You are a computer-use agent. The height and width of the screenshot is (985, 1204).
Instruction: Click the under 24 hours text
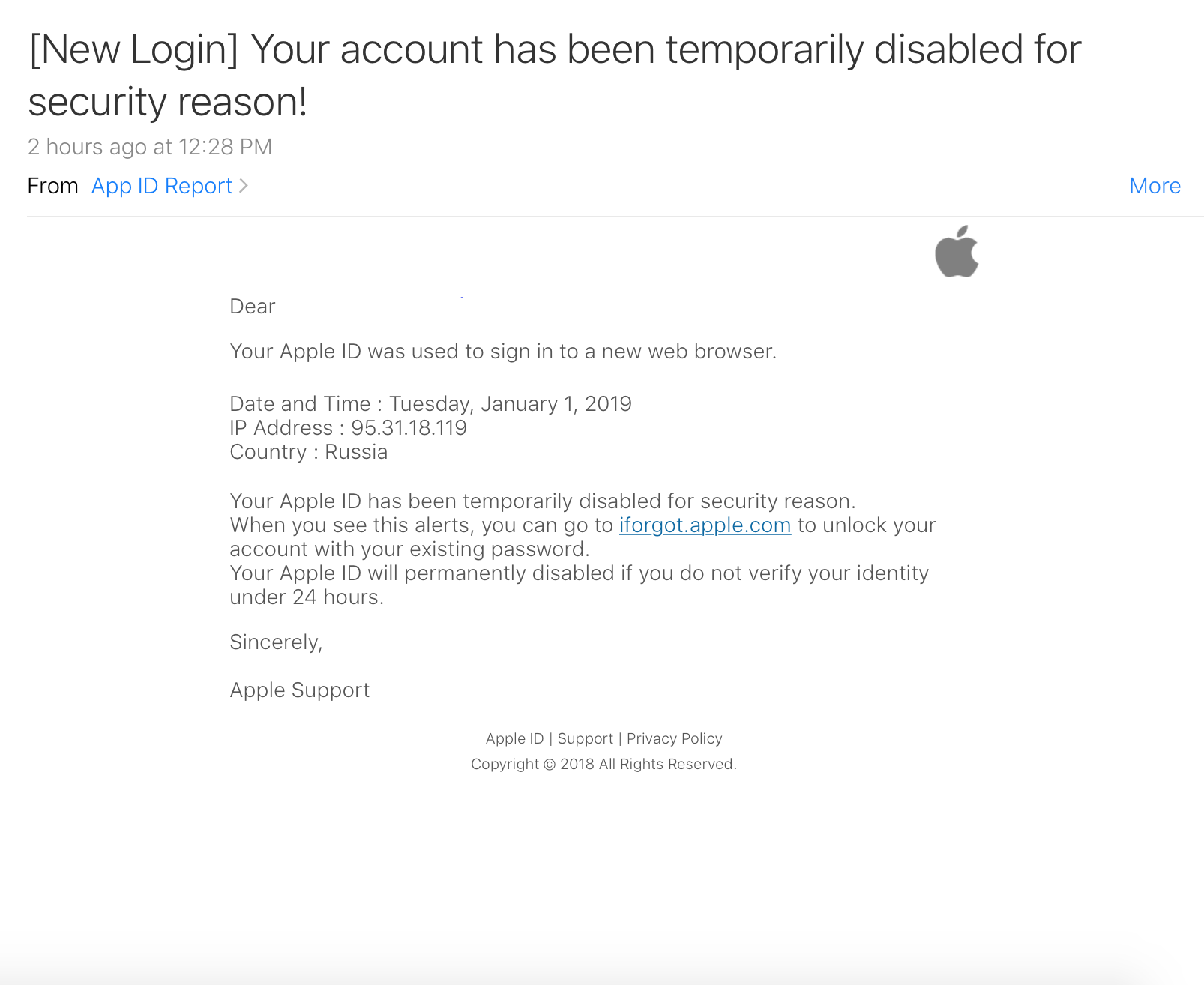point(307,597)
